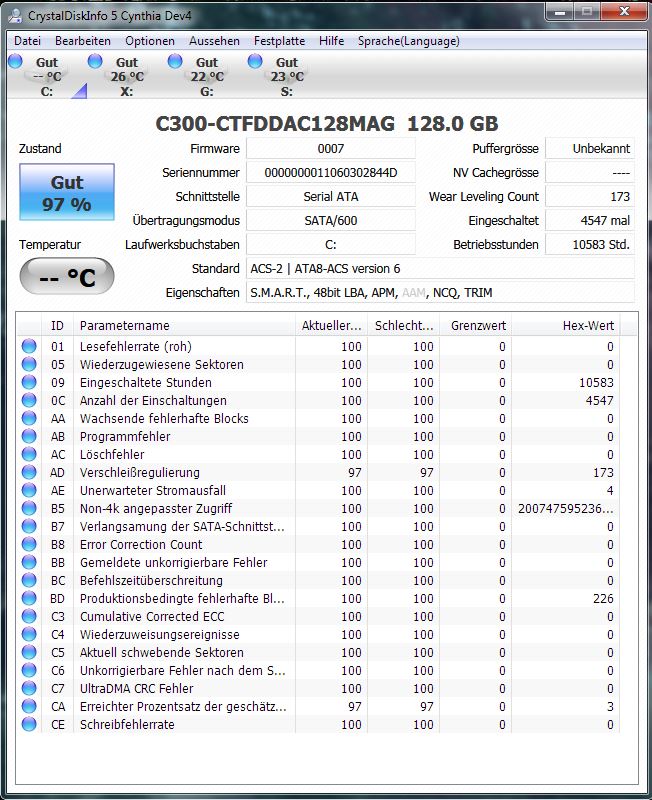Click the Grenzwert column header
The width and height of the screenshot is (652, 800).
[475, 326]
